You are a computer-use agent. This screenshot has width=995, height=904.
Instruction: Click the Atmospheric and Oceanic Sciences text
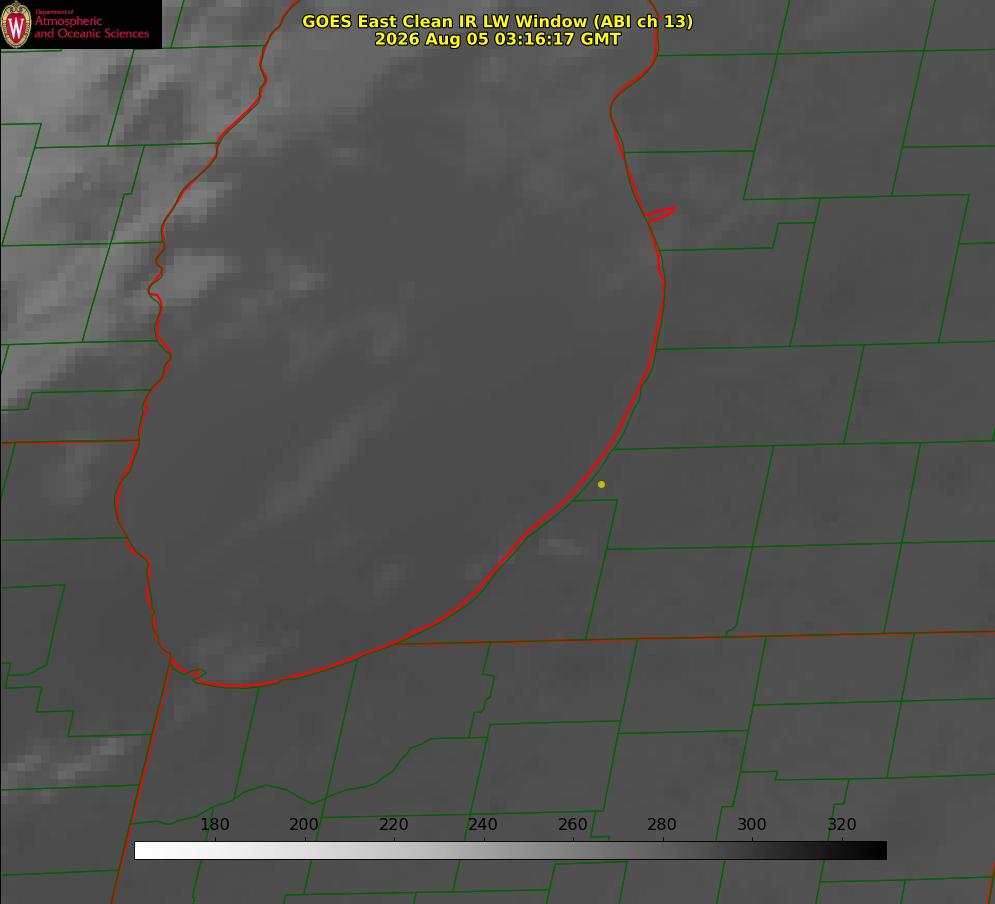click(x=91, y=27)
